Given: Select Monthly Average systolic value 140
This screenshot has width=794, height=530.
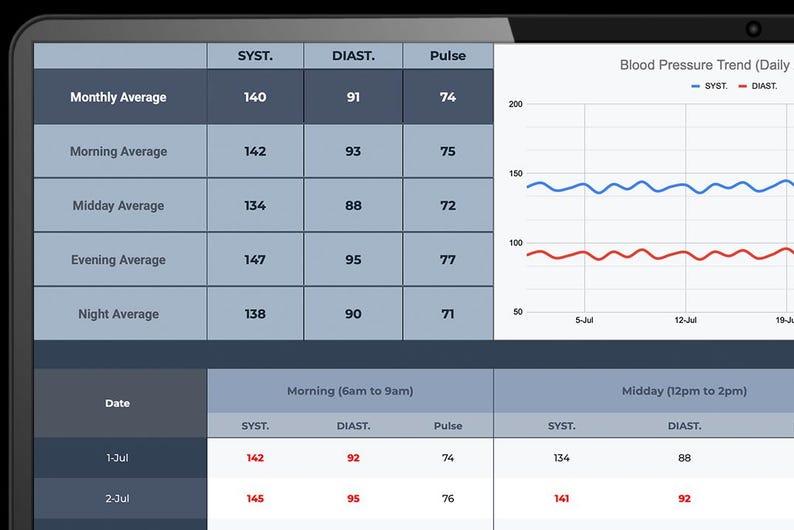Looking at the screenshot, I should click(255, 97).
